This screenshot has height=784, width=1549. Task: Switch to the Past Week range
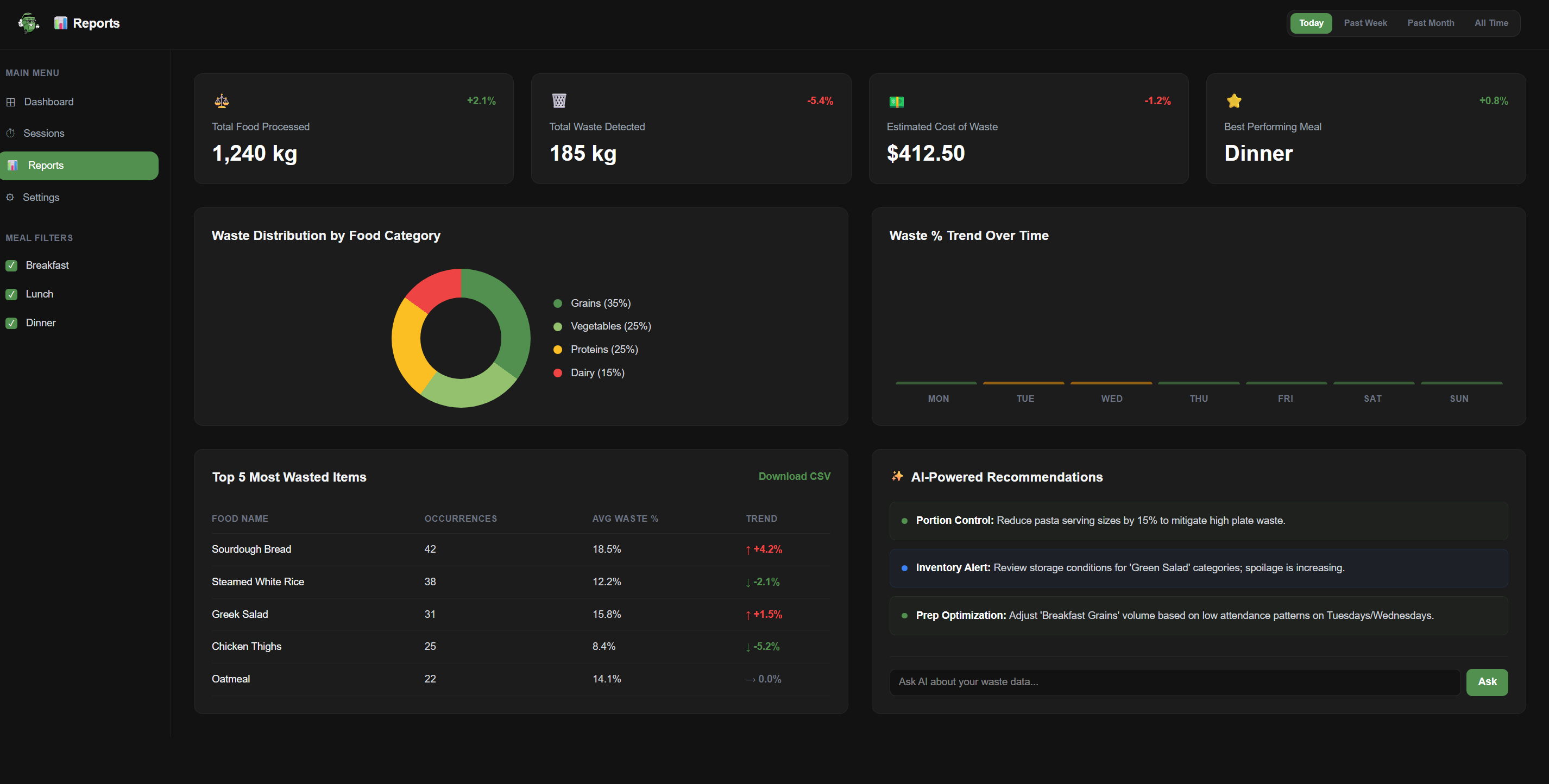(x=1365, y=23)
